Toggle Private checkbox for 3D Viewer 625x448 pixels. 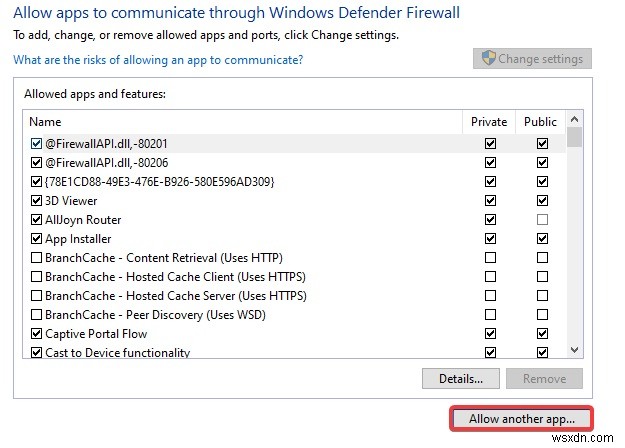pyautogui.click(x=490, y=200)
